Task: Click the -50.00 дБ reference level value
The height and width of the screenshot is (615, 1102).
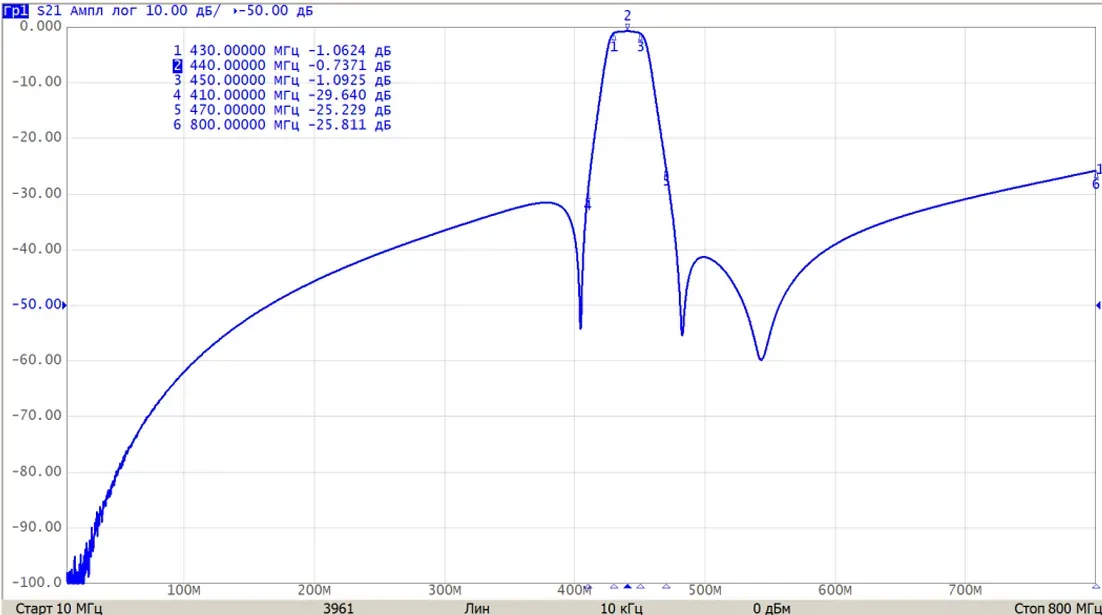Action: pyautogui.click(x=278, y=11)
